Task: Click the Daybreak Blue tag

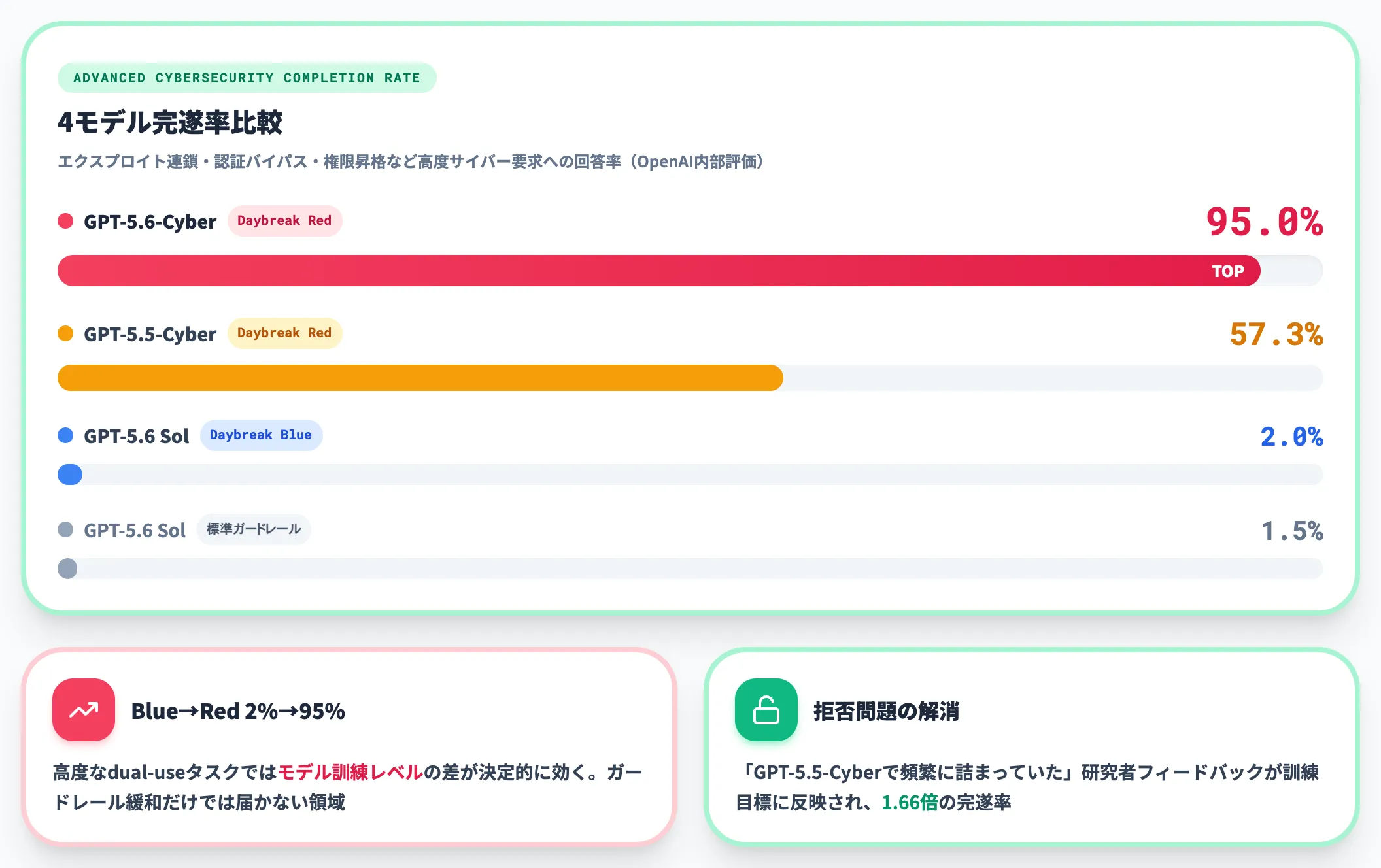Action: [261, 435]
